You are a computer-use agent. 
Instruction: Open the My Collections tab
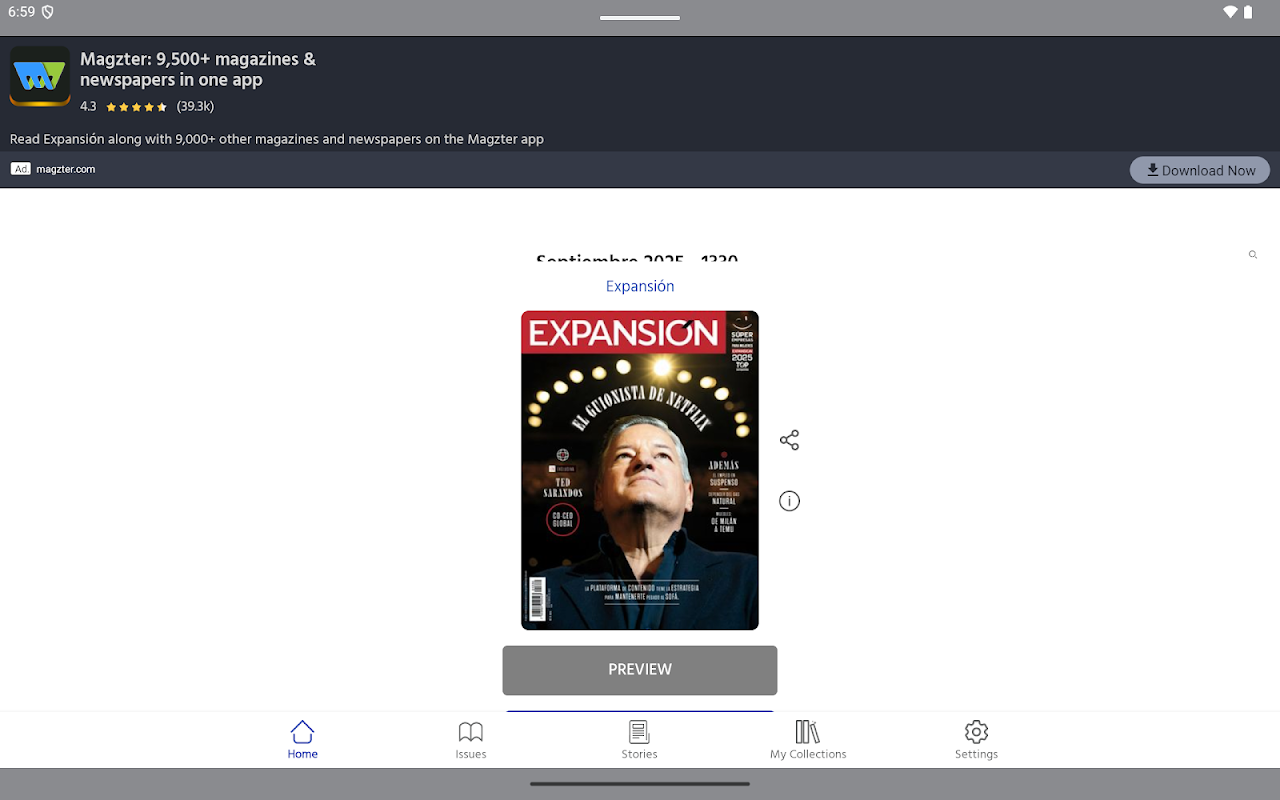(x=808, y=740)
